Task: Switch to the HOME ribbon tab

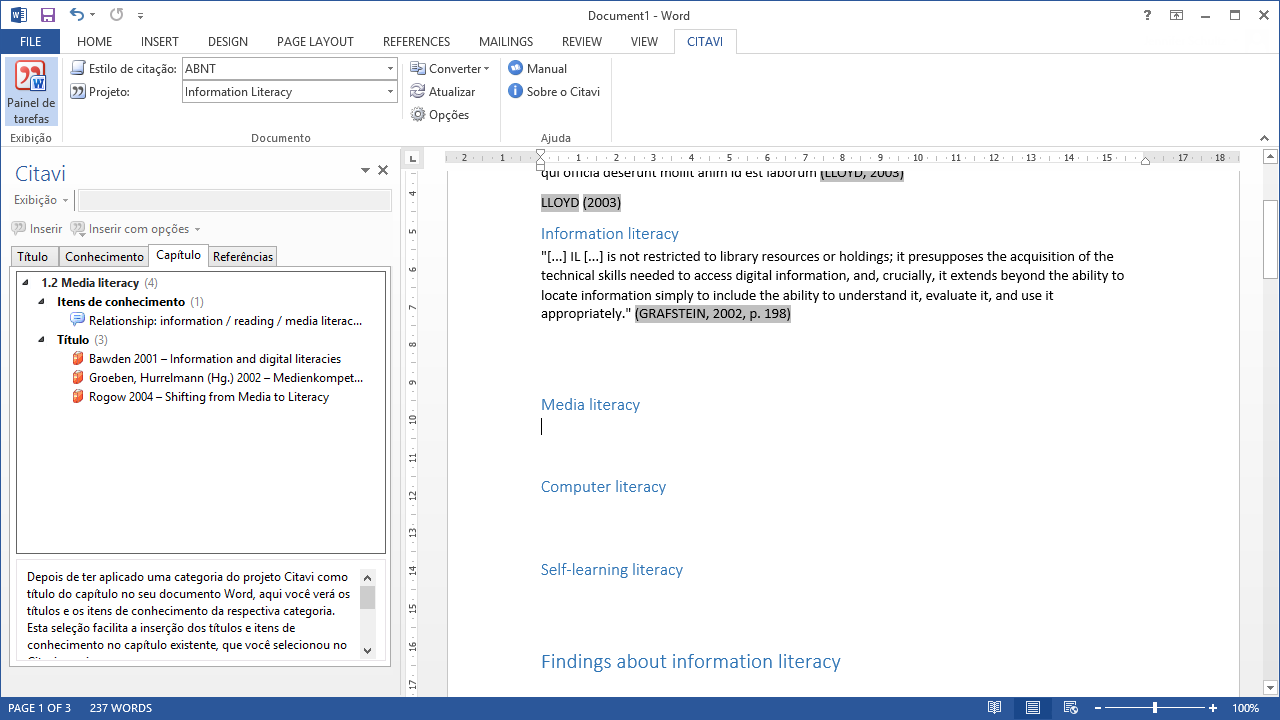Action: click(94, 41)
